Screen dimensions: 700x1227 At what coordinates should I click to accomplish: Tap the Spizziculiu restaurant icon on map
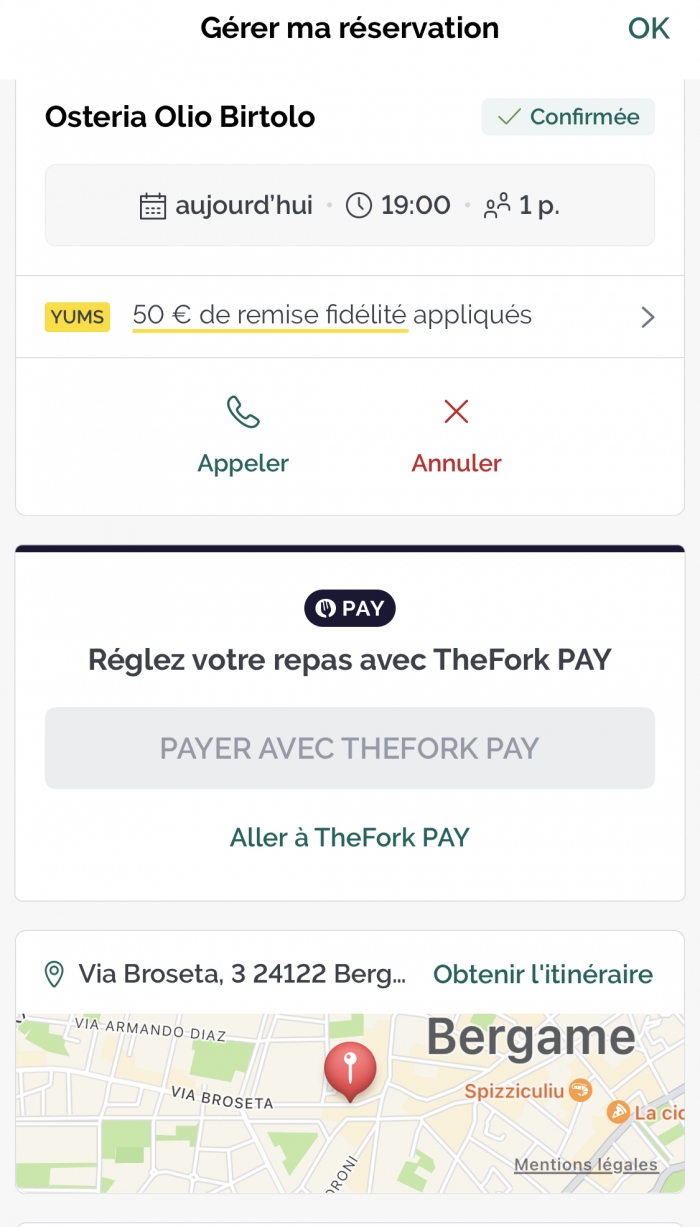click(x=580, y=1090)
